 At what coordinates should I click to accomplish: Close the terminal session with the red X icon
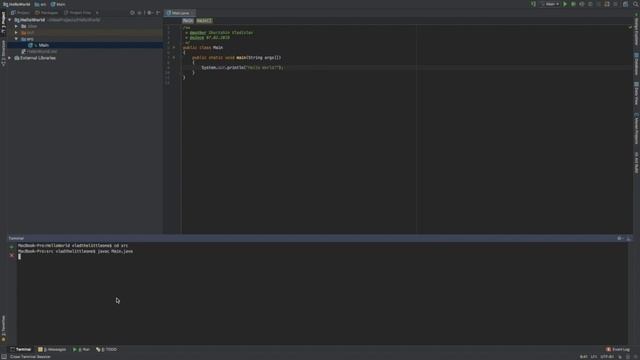11,256
